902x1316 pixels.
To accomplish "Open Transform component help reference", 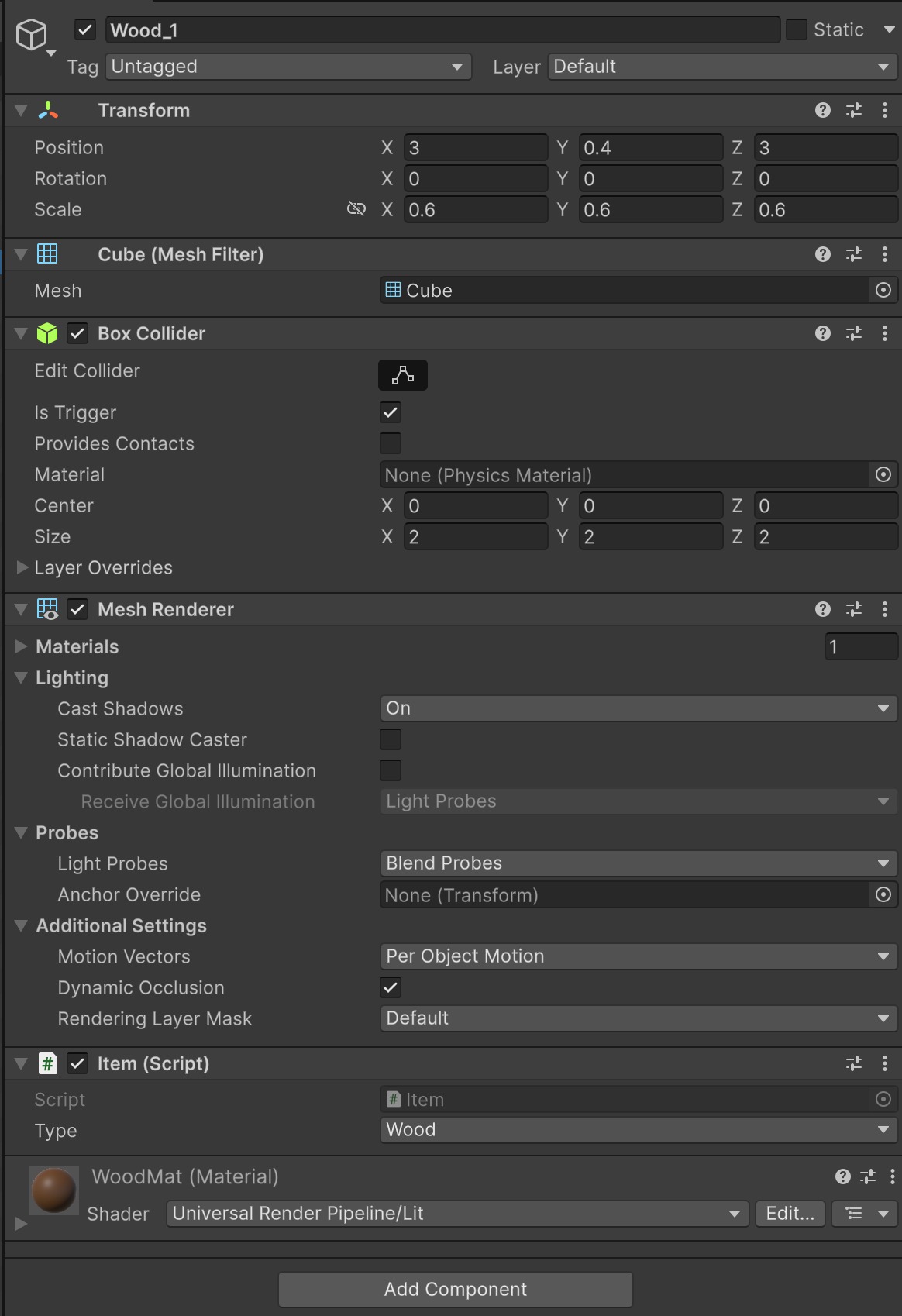I will [823, 110].
